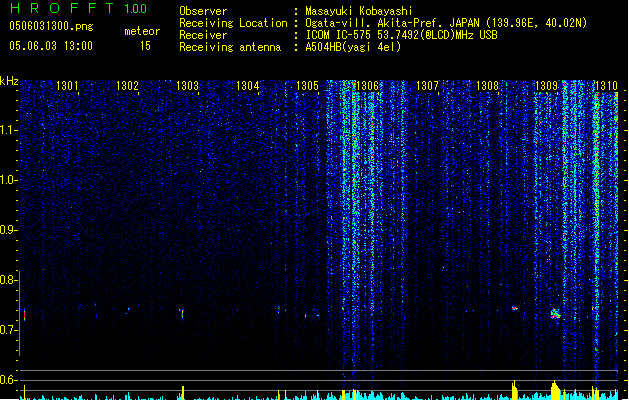Screen dimensions: 629x400
Task: Click the 1302 time marker
Action: (127, 86)
